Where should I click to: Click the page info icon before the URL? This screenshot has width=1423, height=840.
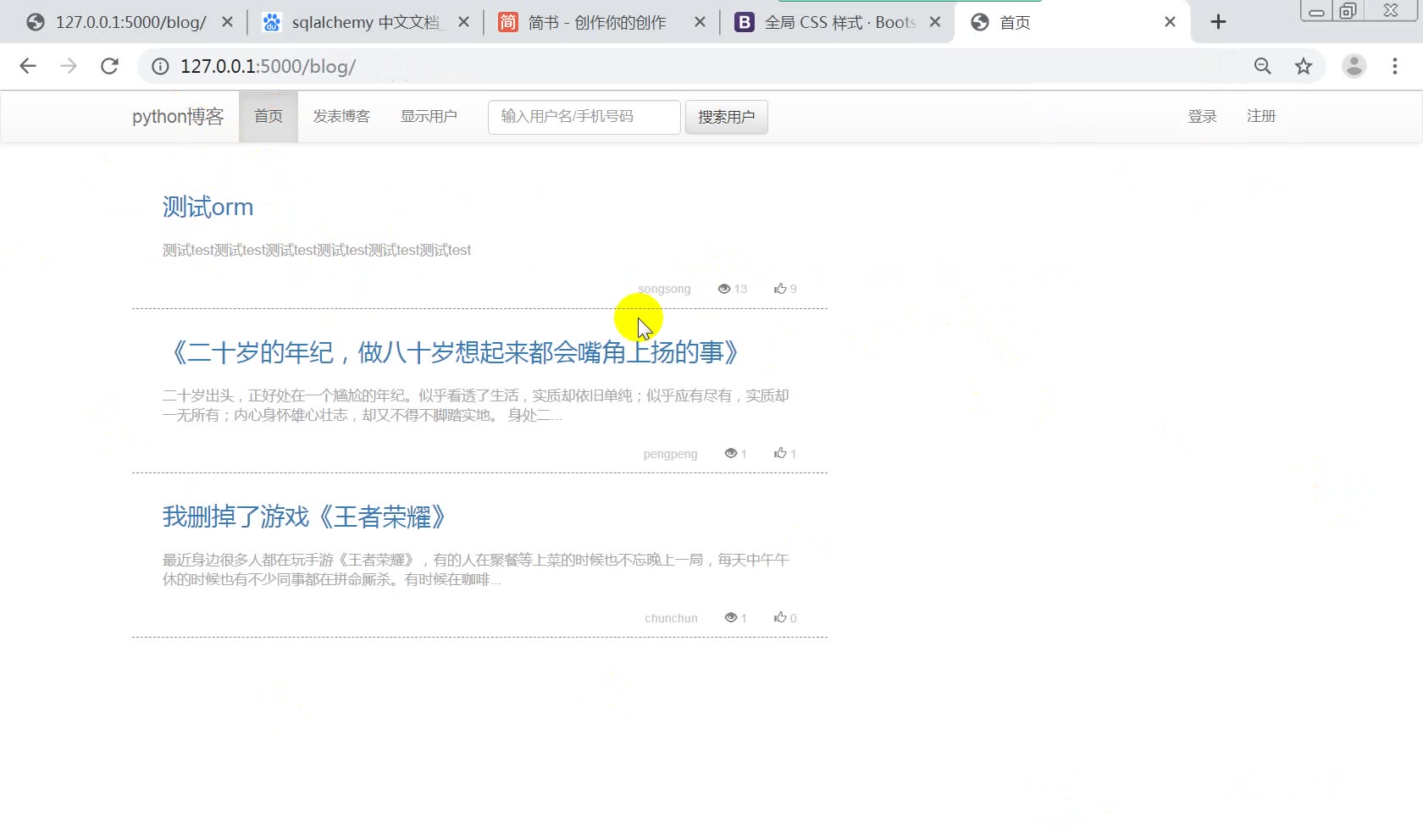[160, 66]
